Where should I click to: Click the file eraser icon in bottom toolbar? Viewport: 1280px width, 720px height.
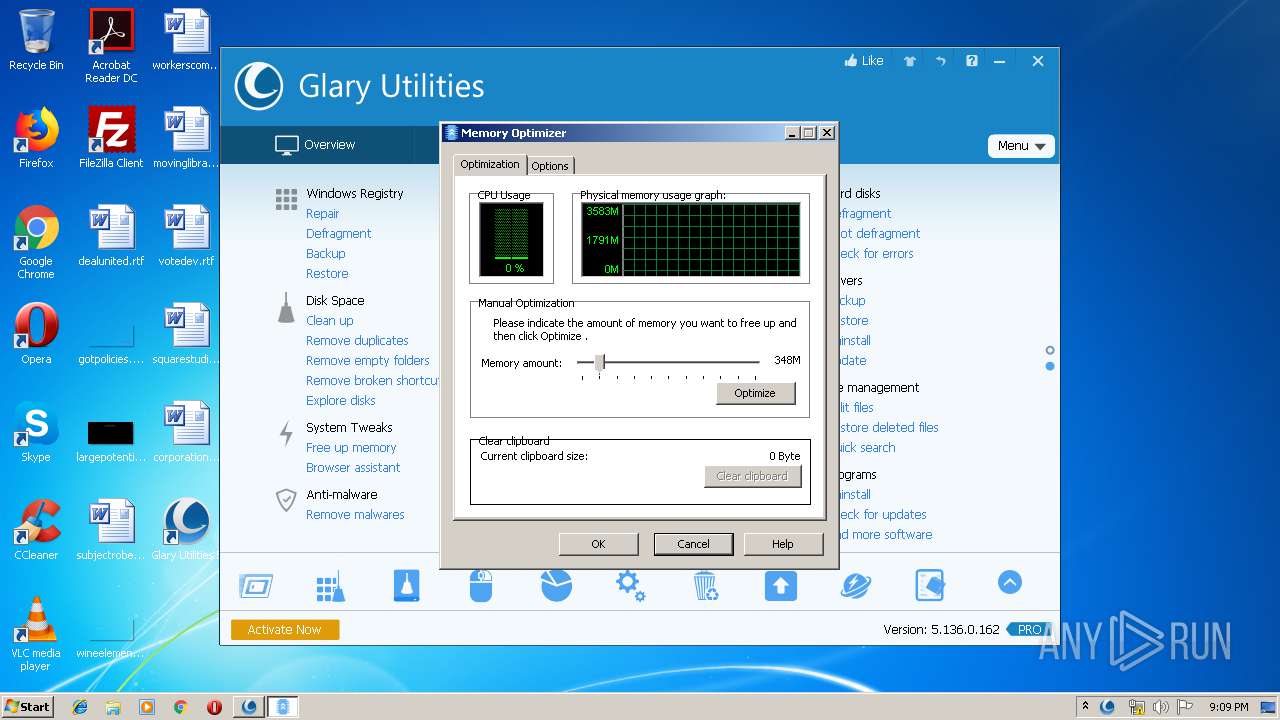930,585
